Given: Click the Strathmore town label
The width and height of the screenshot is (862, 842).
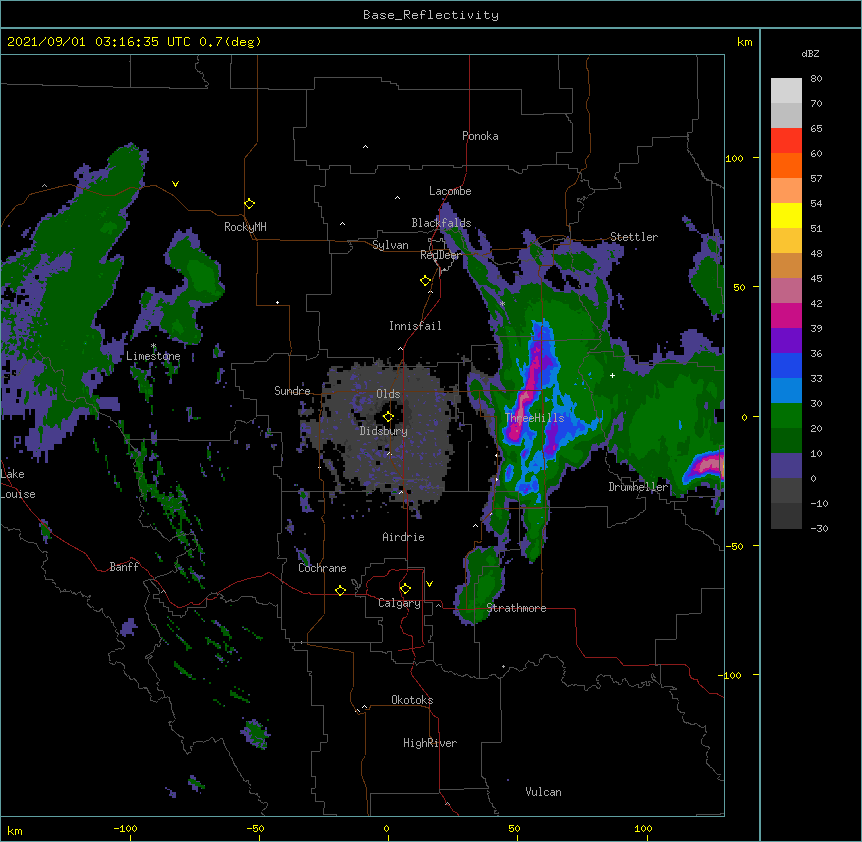Looking at the screenshot, I should click(516, 608).
